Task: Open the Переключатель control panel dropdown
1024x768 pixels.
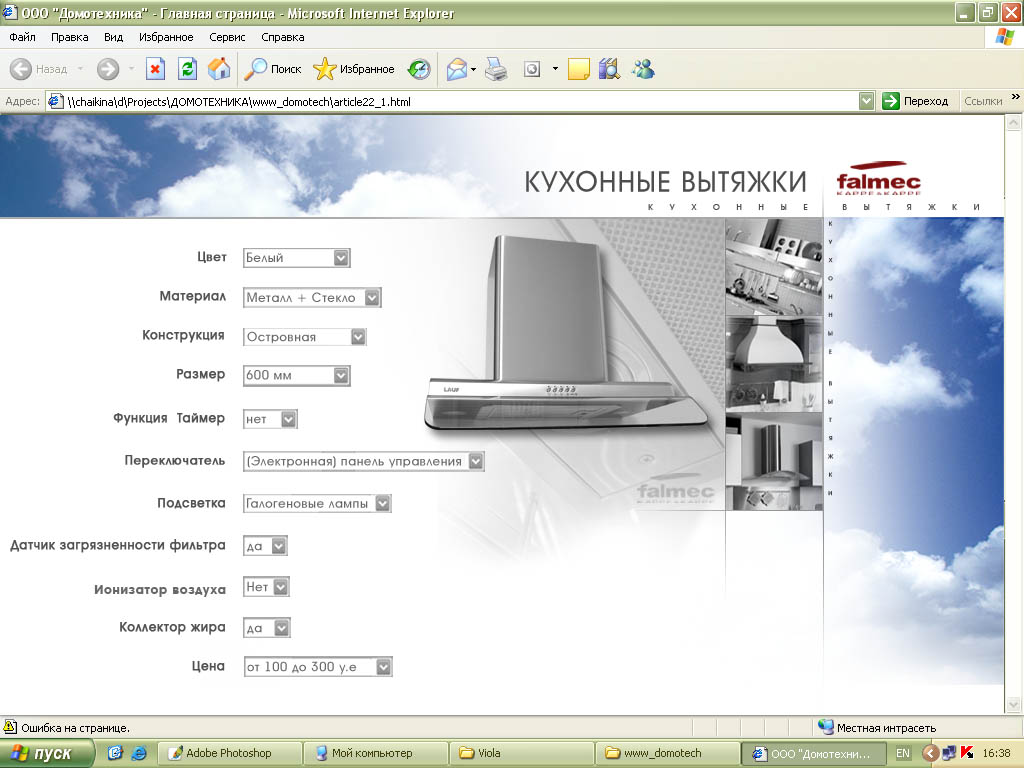Action: 475,461
